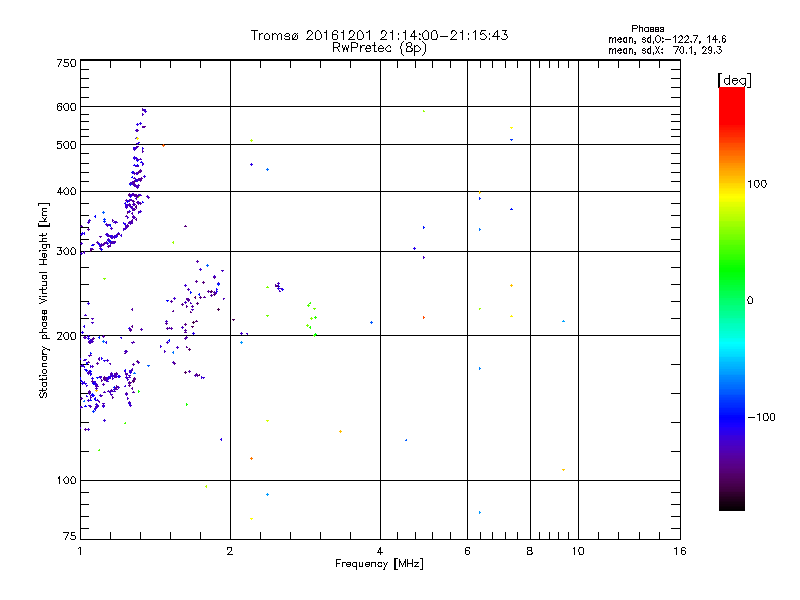Viewport: 800px width, 600px height.
Task: Click the x-axis '4' tick label
Action: tap(380, 551)
